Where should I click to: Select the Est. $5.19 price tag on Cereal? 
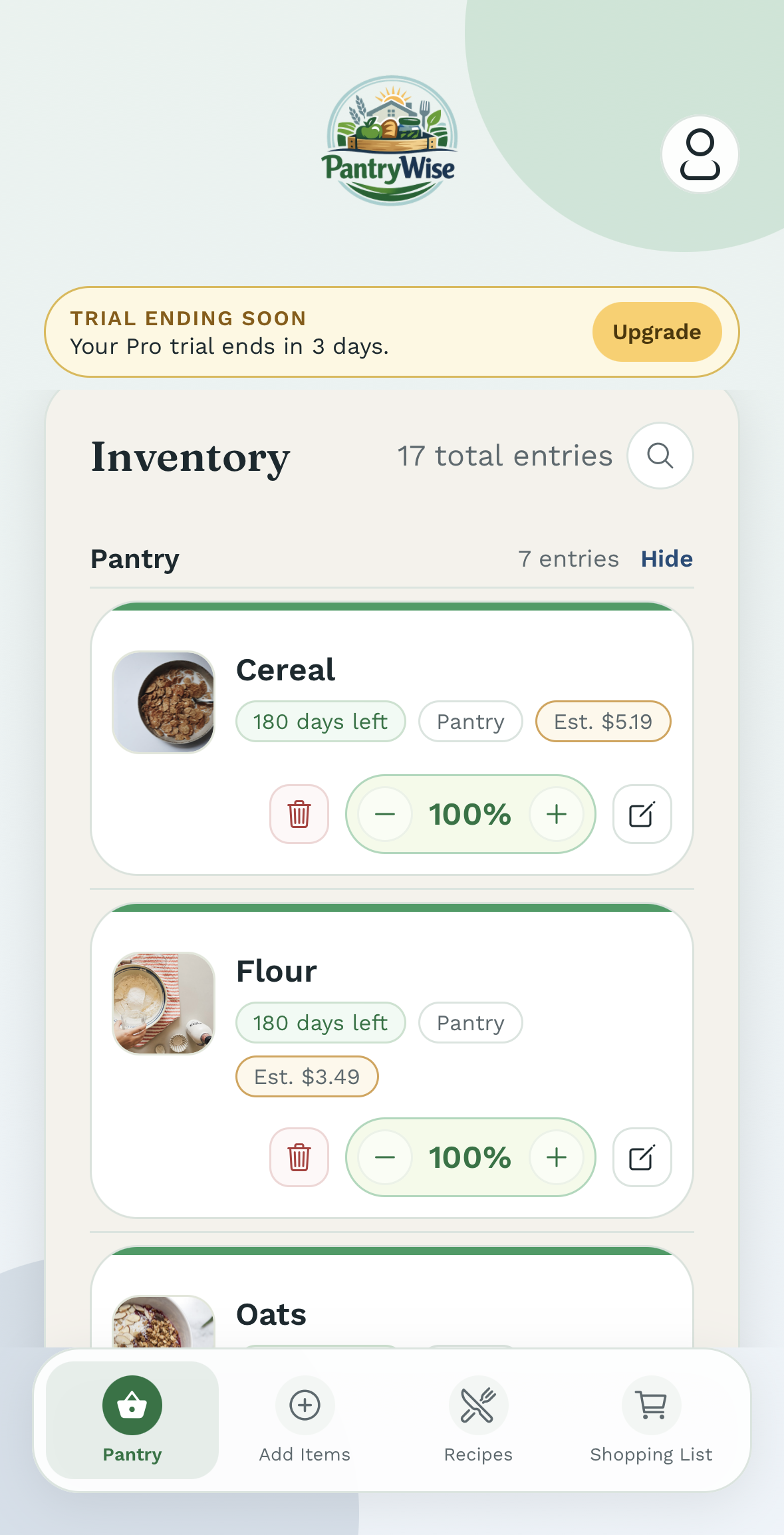(x=602, y=721)
